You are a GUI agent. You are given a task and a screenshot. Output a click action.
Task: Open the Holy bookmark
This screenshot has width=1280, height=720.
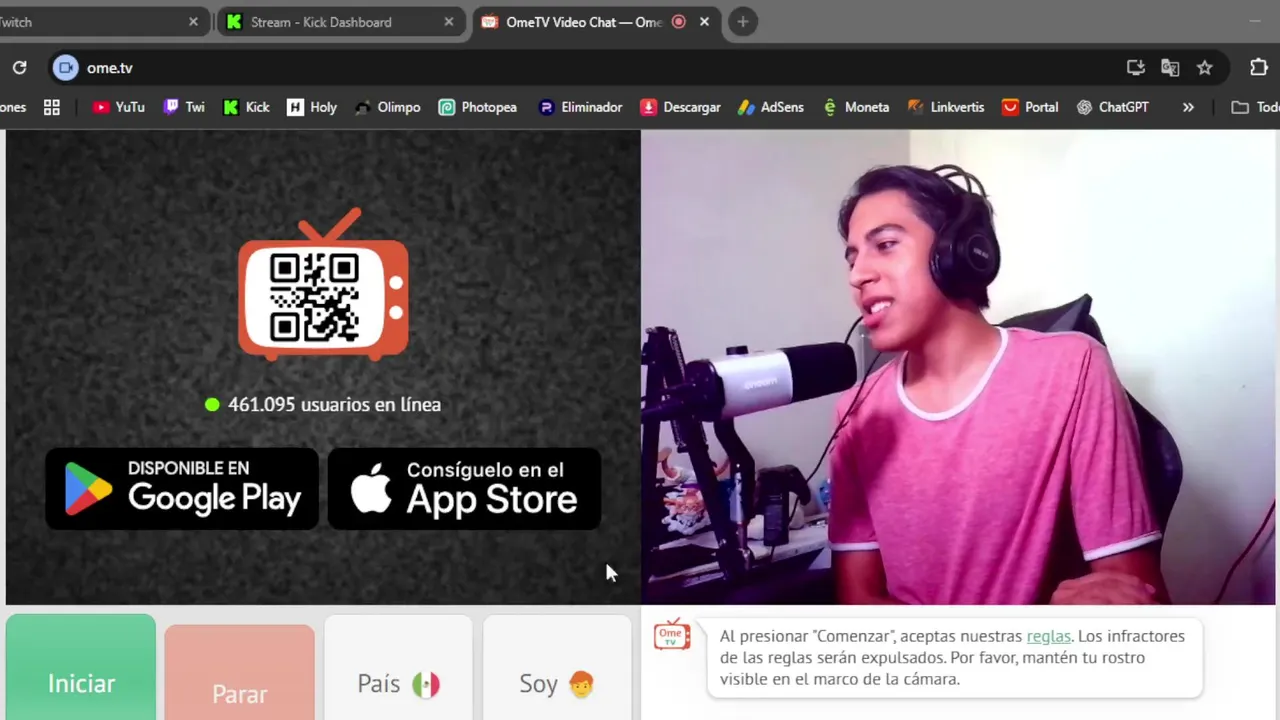pyautogui.click(x=312, y=107)
